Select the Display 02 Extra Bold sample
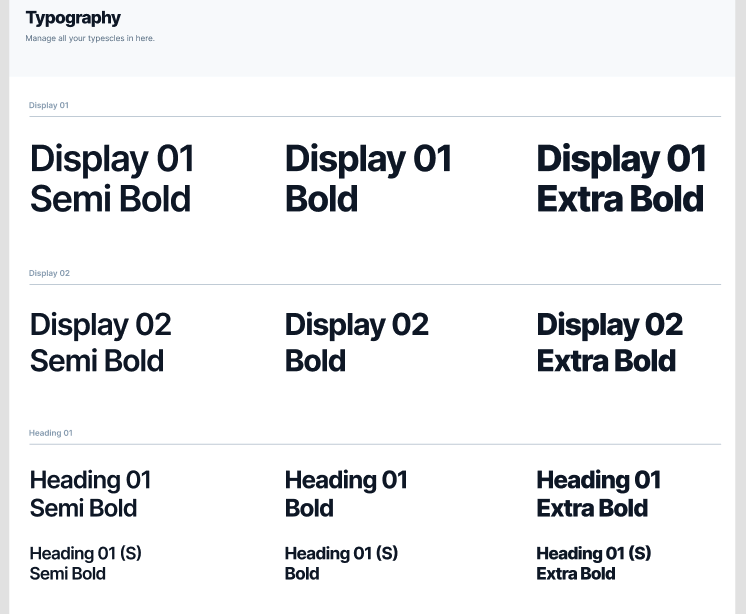 pos(609,342)
